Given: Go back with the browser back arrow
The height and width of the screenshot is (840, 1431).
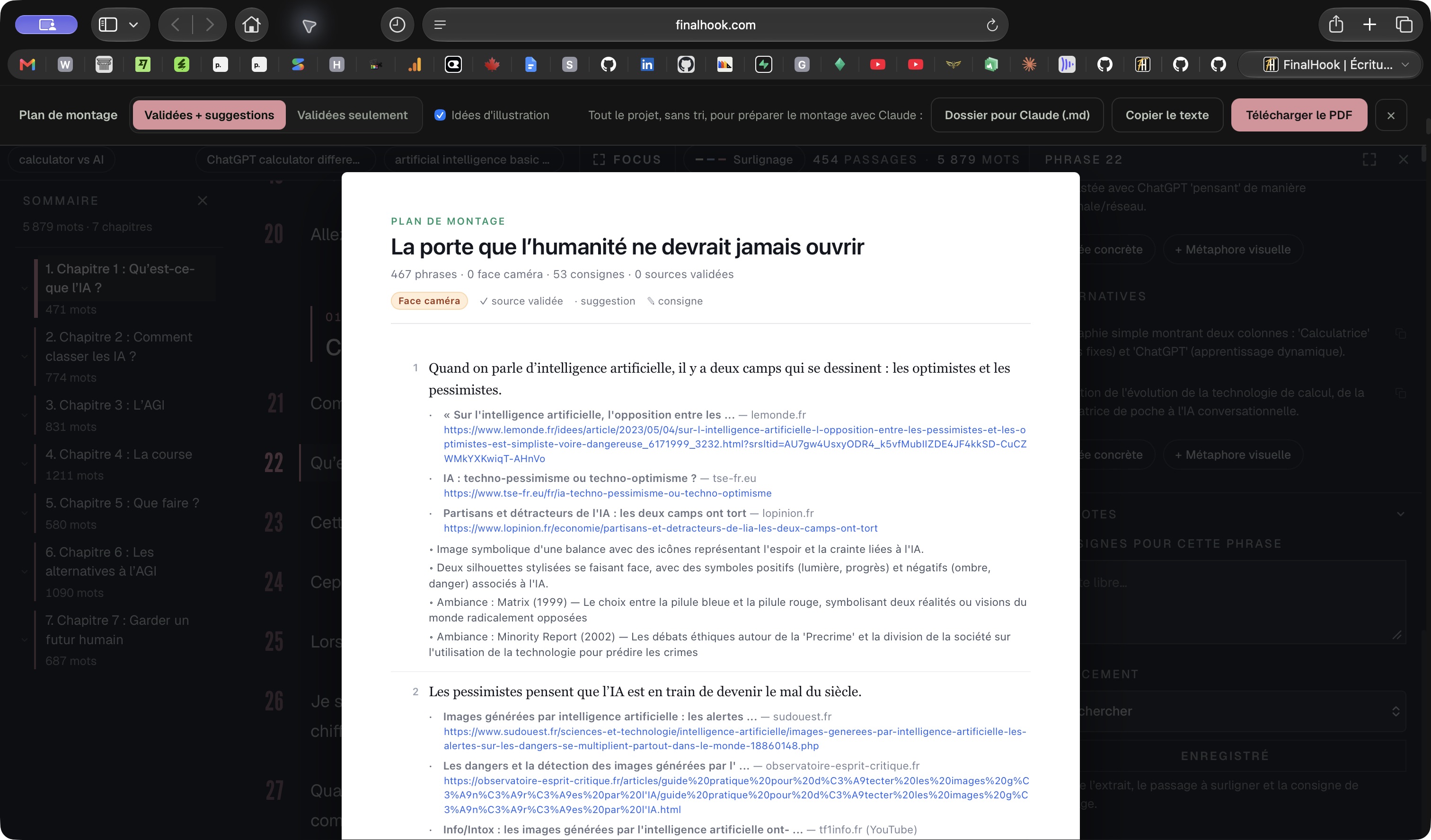Looking at the screenshot, I should 176,25.
